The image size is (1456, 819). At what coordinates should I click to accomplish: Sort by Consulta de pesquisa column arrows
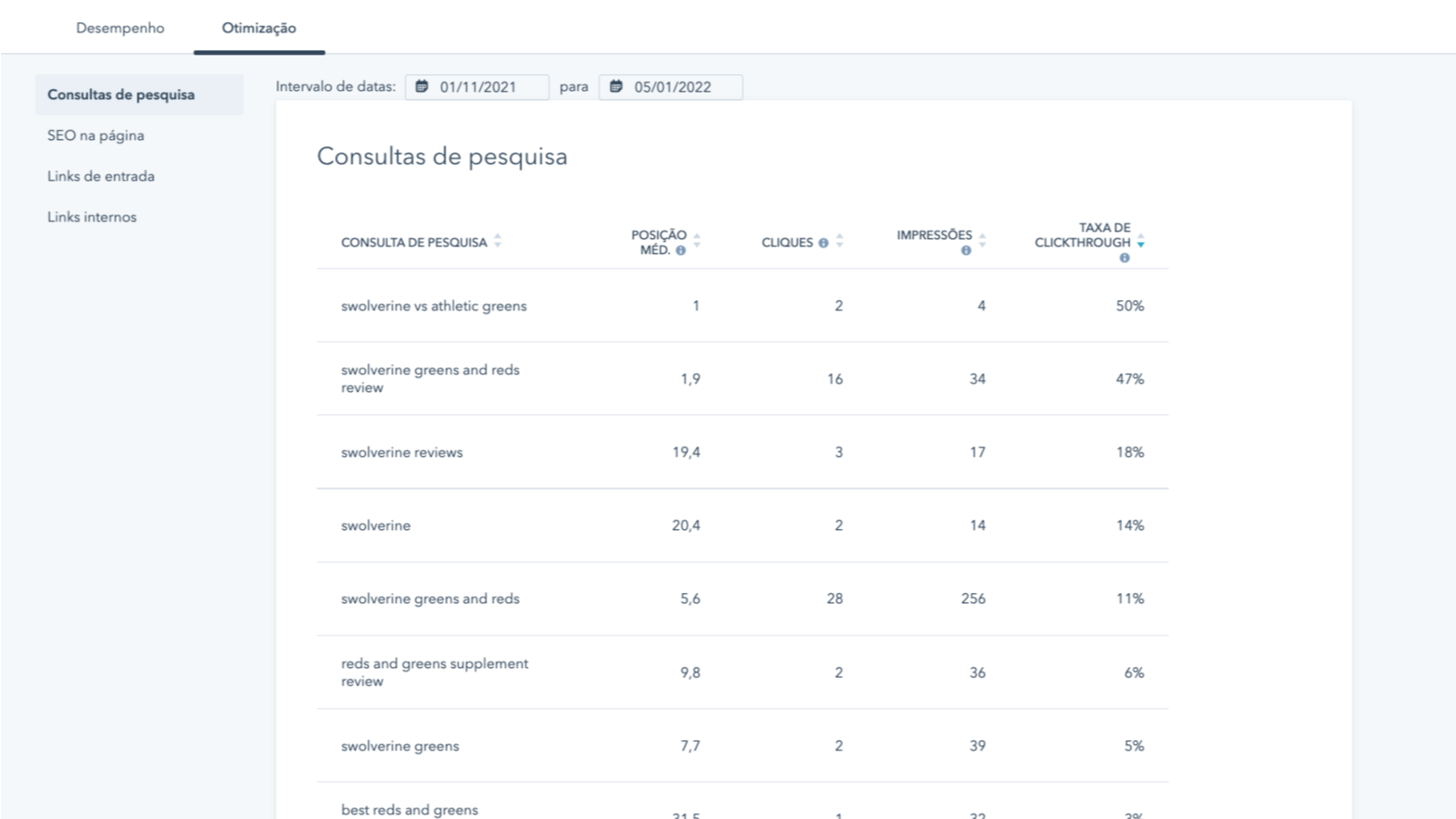coord(498,241)
